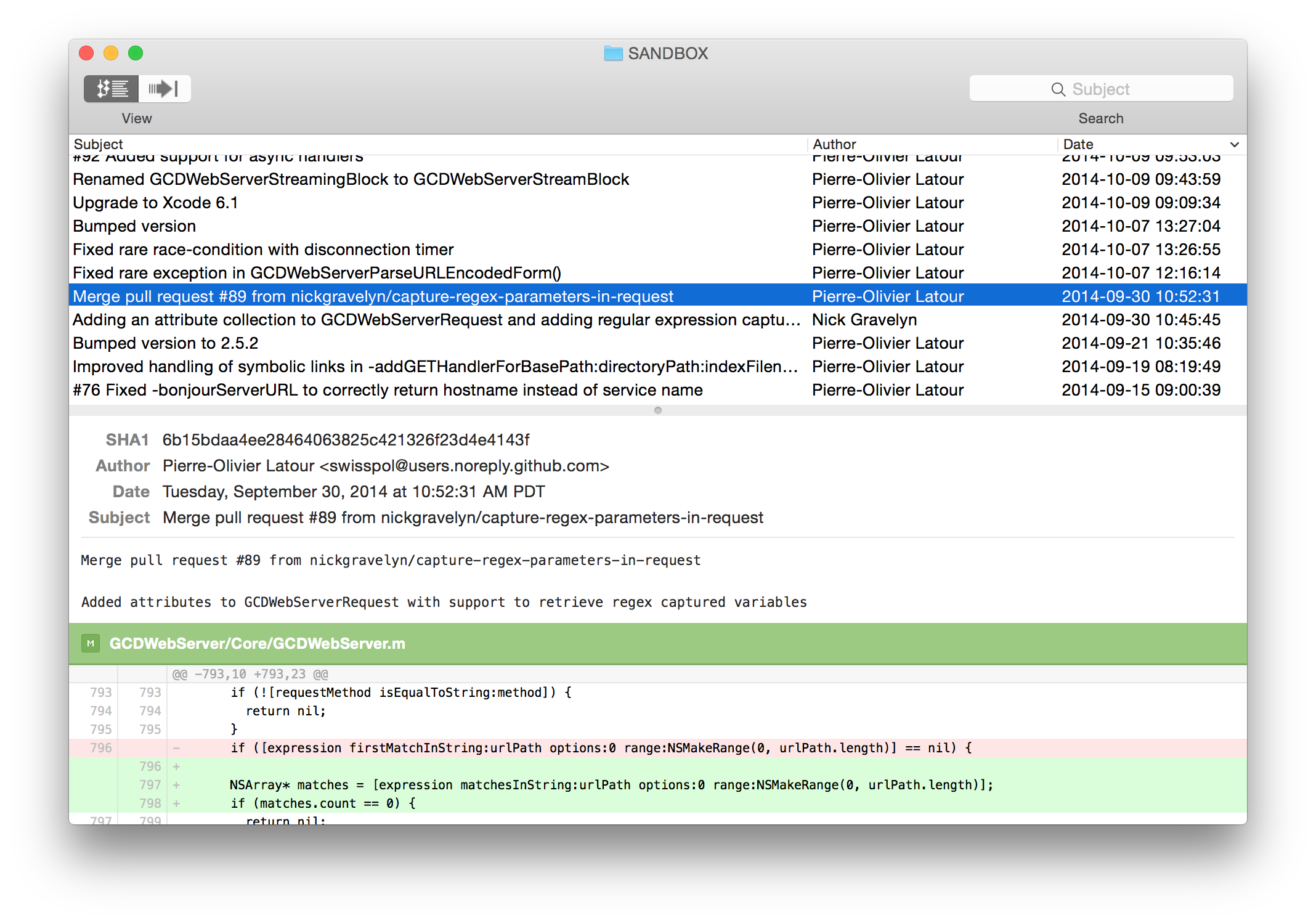
Task: Switch to the quick view arrow mode
Action: pos(164,89)
